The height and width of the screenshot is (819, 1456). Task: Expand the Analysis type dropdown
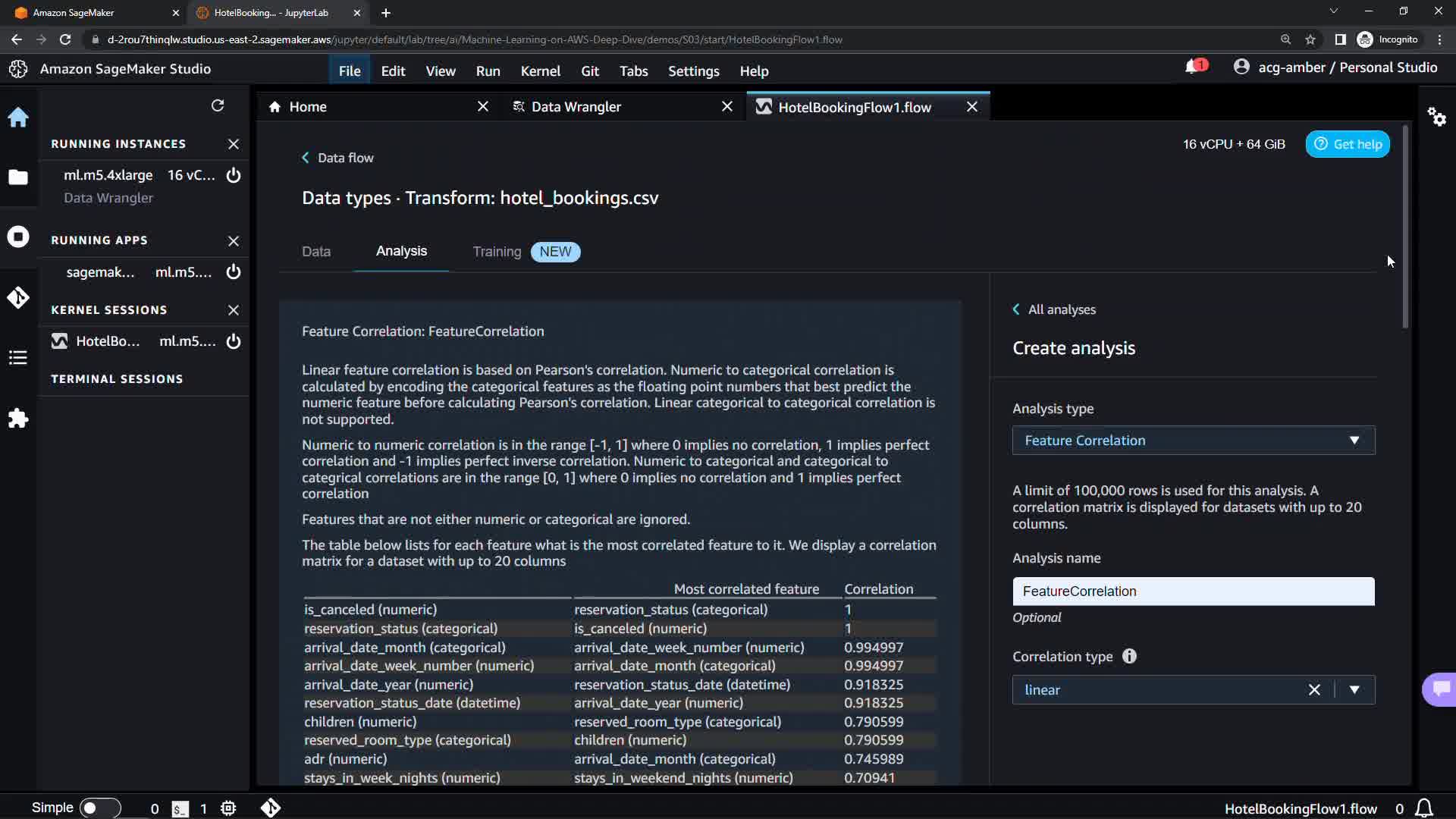pos(1193,441)
